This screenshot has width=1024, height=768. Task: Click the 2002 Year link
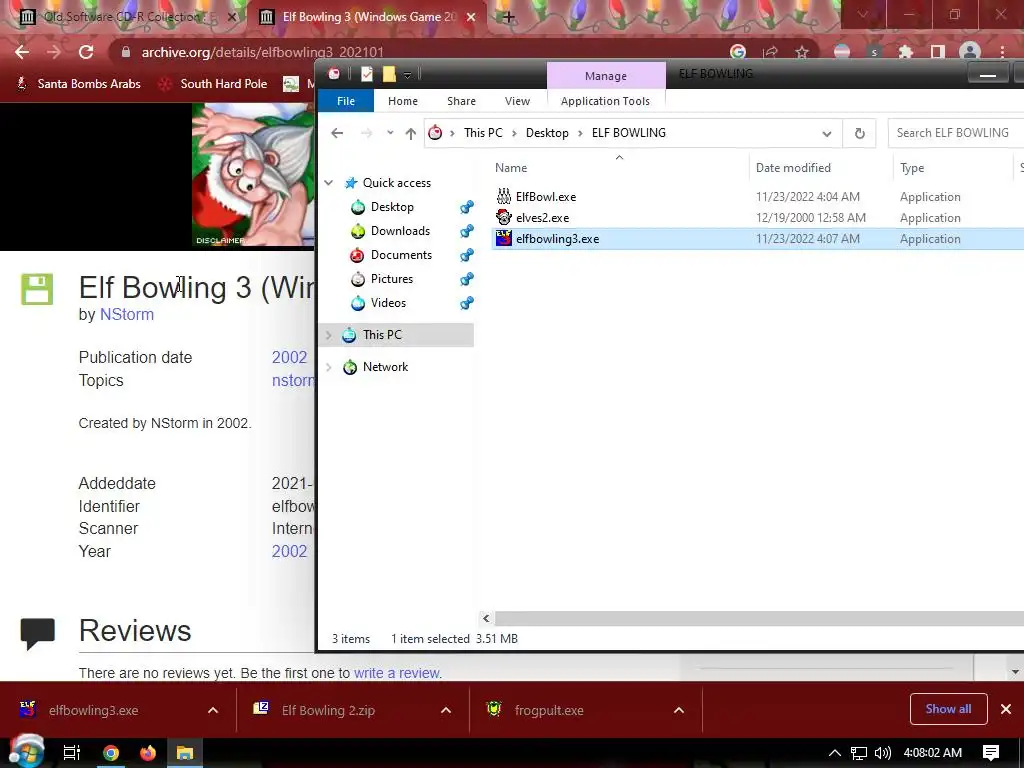pyautogui.click(x=289, y=551)
